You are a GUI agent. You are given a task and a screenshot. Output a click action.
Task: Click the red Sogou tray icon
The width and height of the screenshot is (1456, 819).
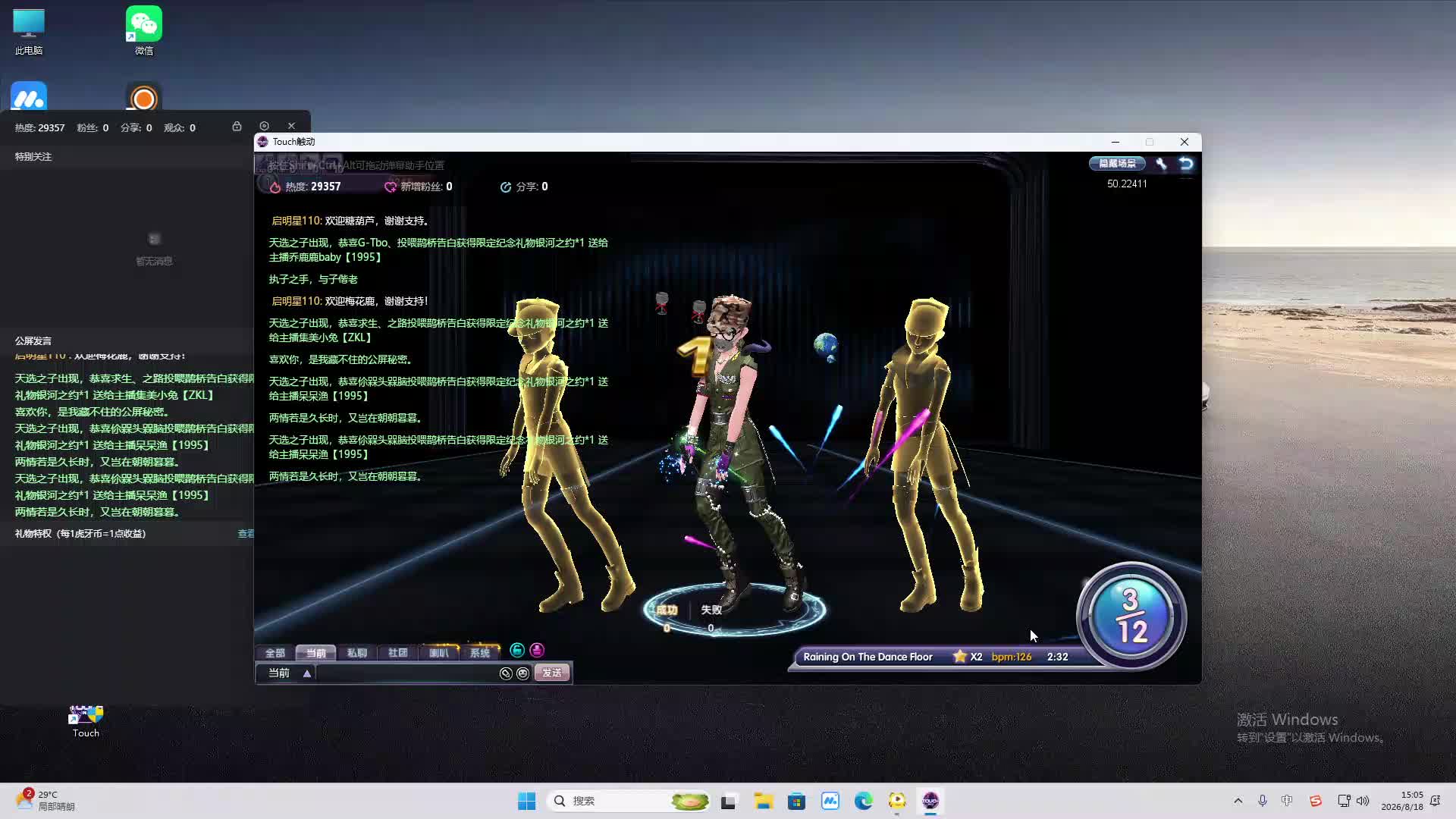click(1316, 801)
